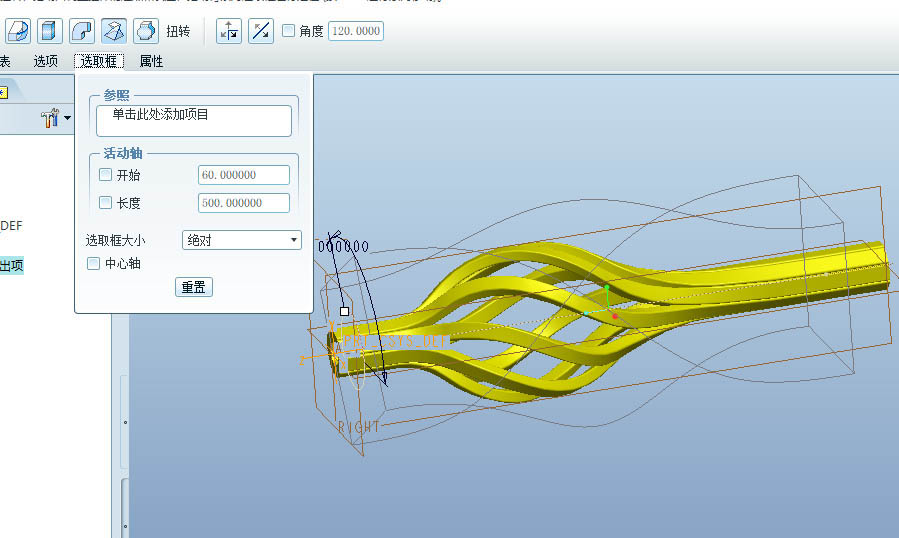Open the 选取框大小 dropdown showing 绝对

pyautogui.click(x=242, y=240)
